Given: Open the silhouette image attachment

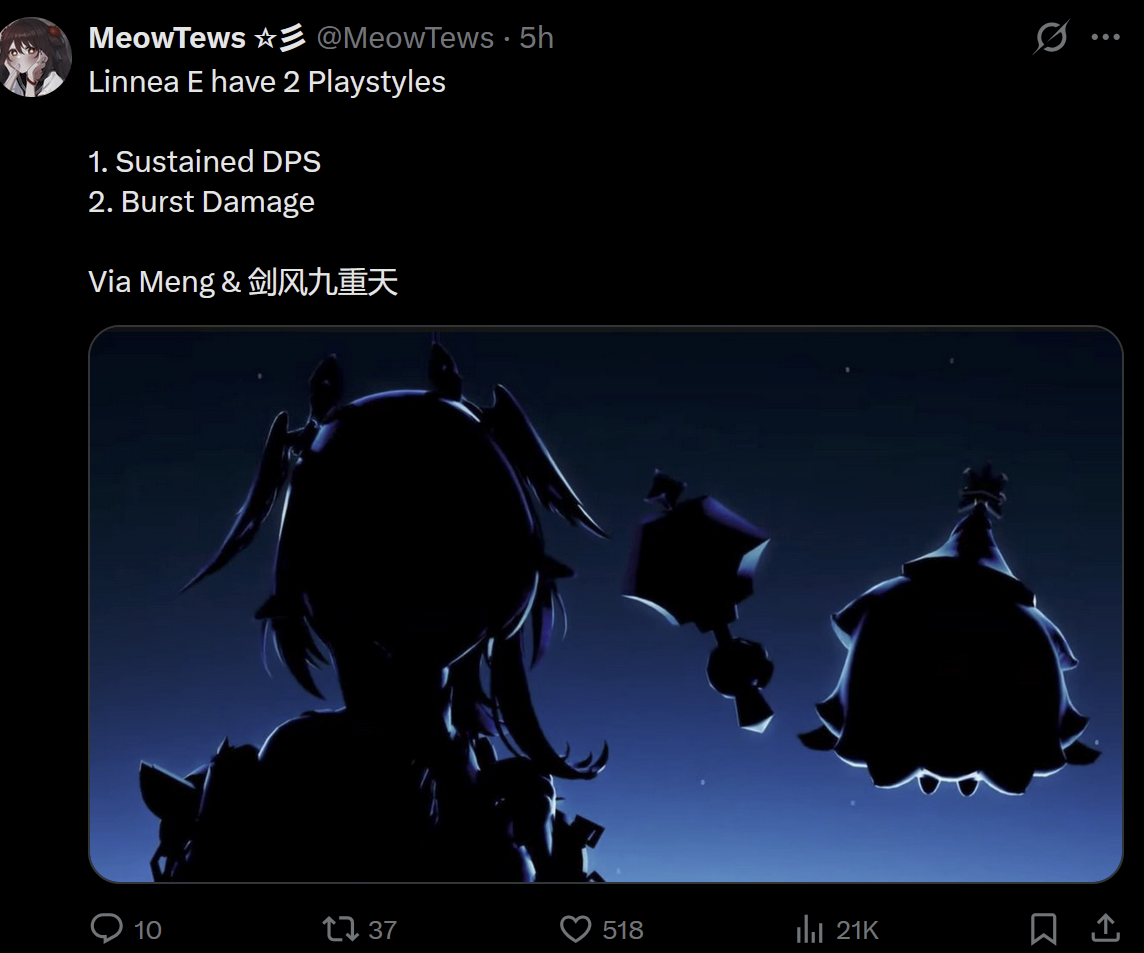Looking at the screenshot, I should coord(606,604).
